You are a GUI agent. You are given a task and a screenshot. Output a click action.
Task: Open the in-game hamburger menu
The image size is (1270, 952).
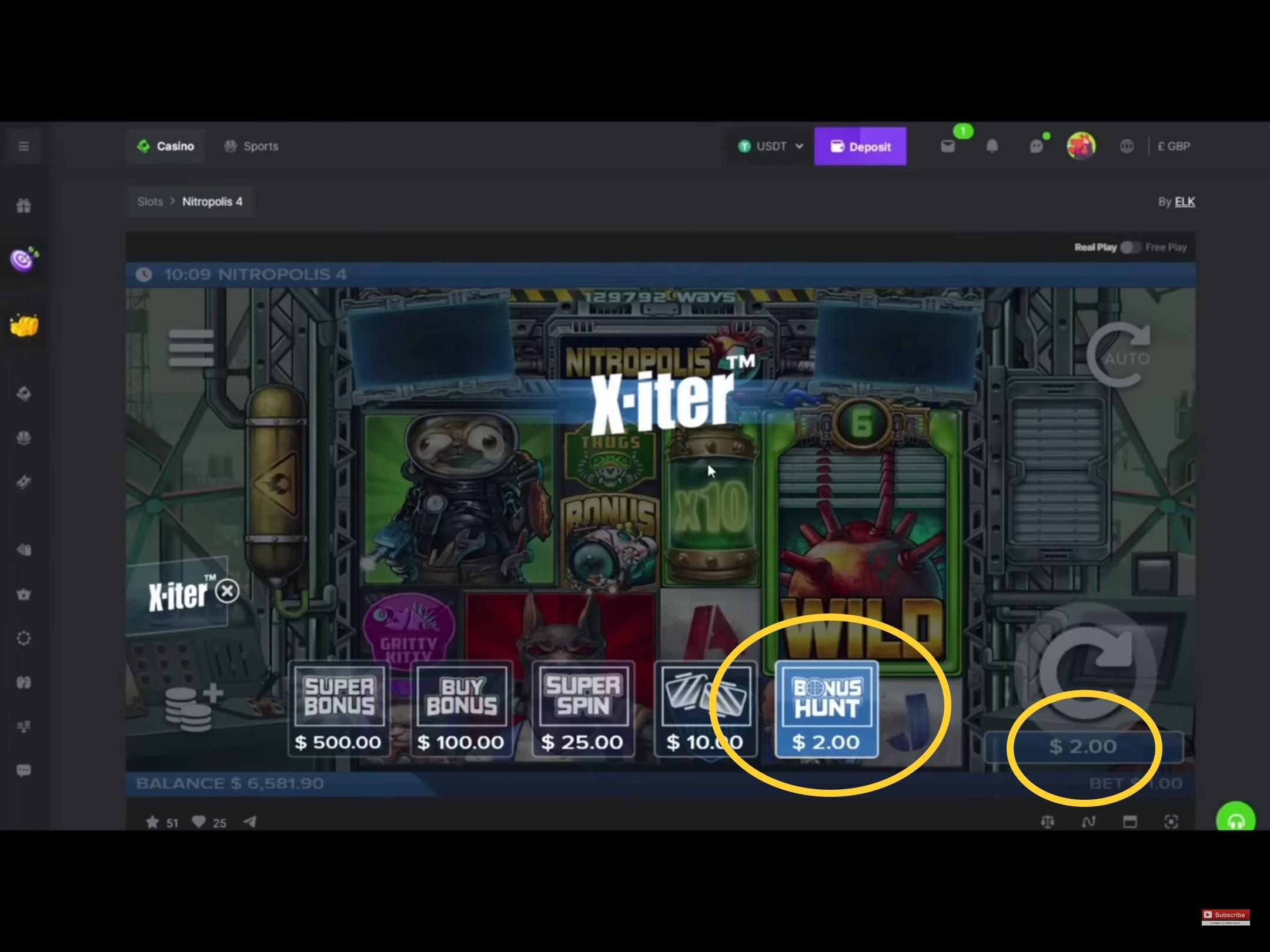tap(191, 348)
